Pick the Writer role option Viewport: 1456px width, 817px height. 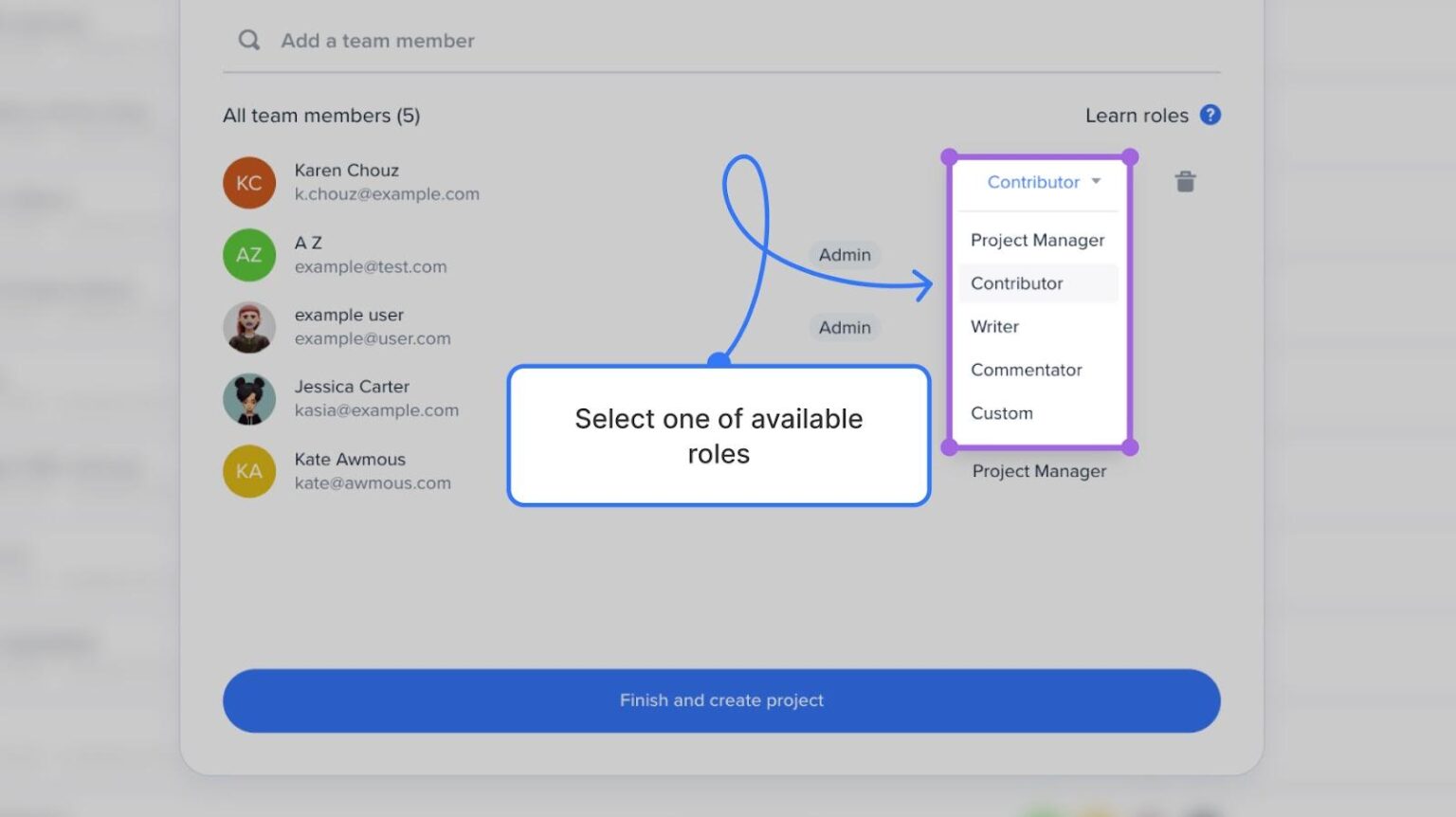pos(994,326)
